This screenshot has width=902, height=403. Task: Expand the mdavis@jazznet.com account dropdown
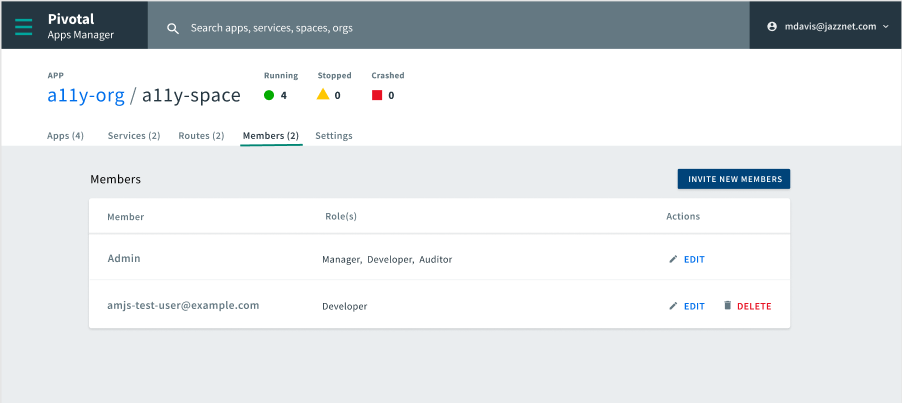pyautogui.click(x=885, y=27)
